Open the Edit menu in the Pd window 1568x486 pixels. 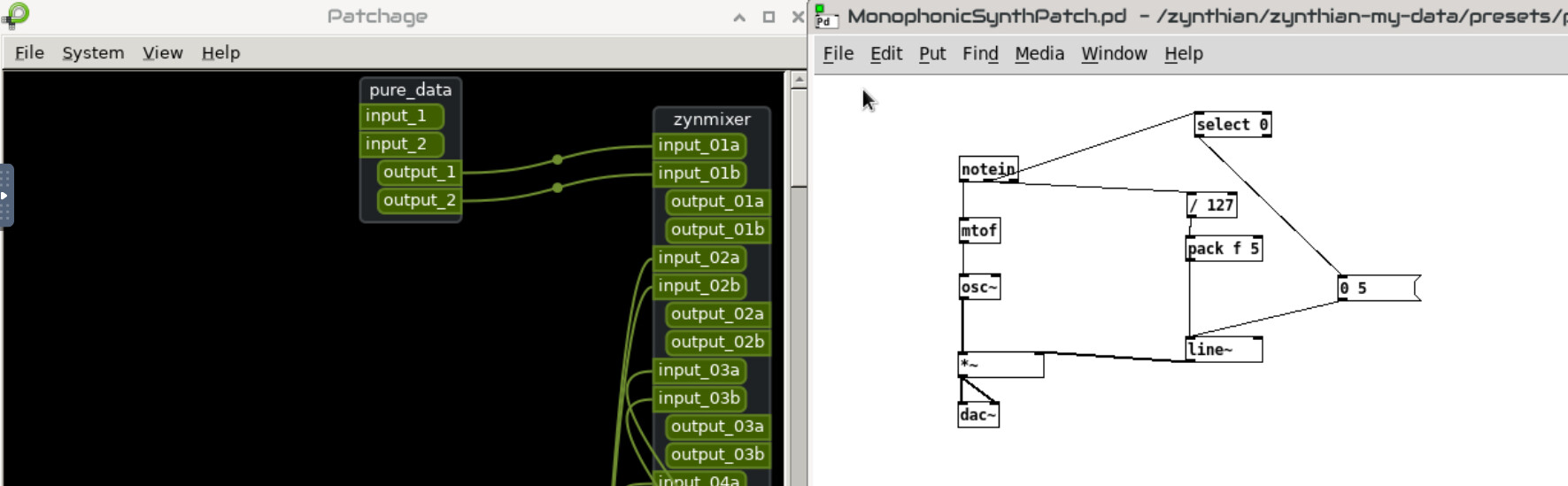[886, 54]
